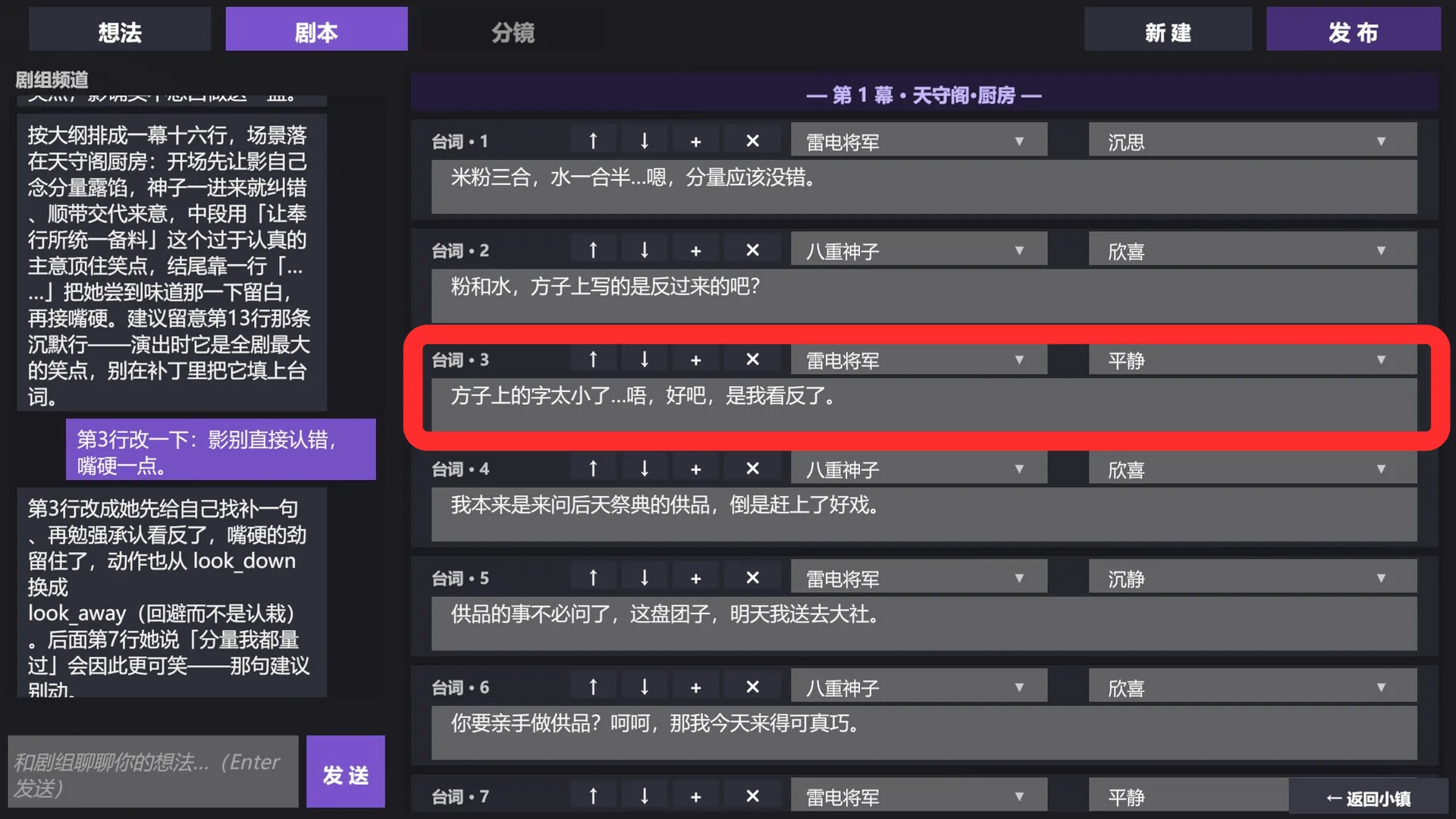Click the scene header 第 1 幕 • 天守阁•厨房
The image size is (1456, 819).
point(924,95)
